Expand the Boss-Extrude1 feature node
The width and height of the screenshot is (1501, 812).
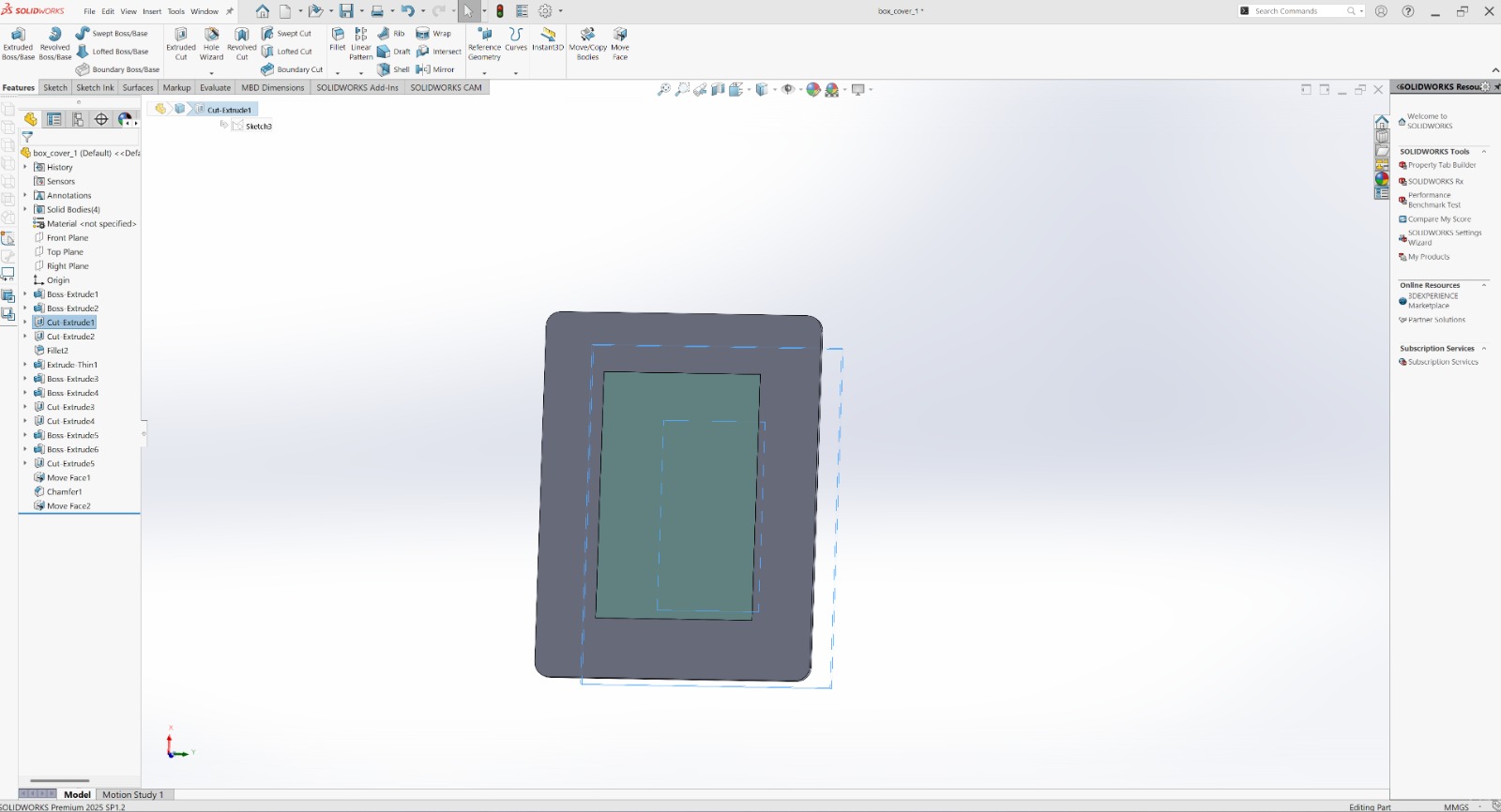25,294
